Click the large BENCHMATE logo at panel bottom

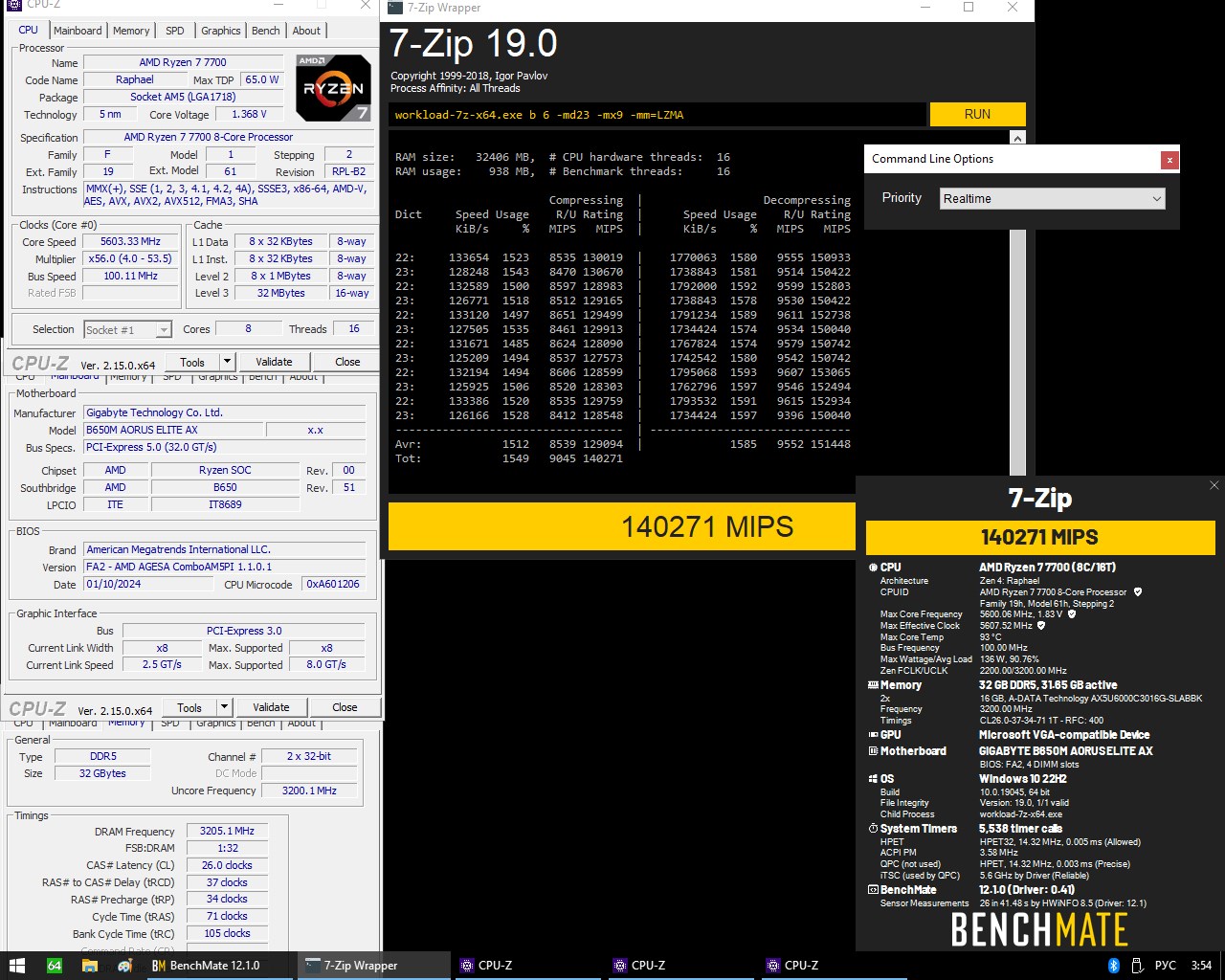point(1039,929)
